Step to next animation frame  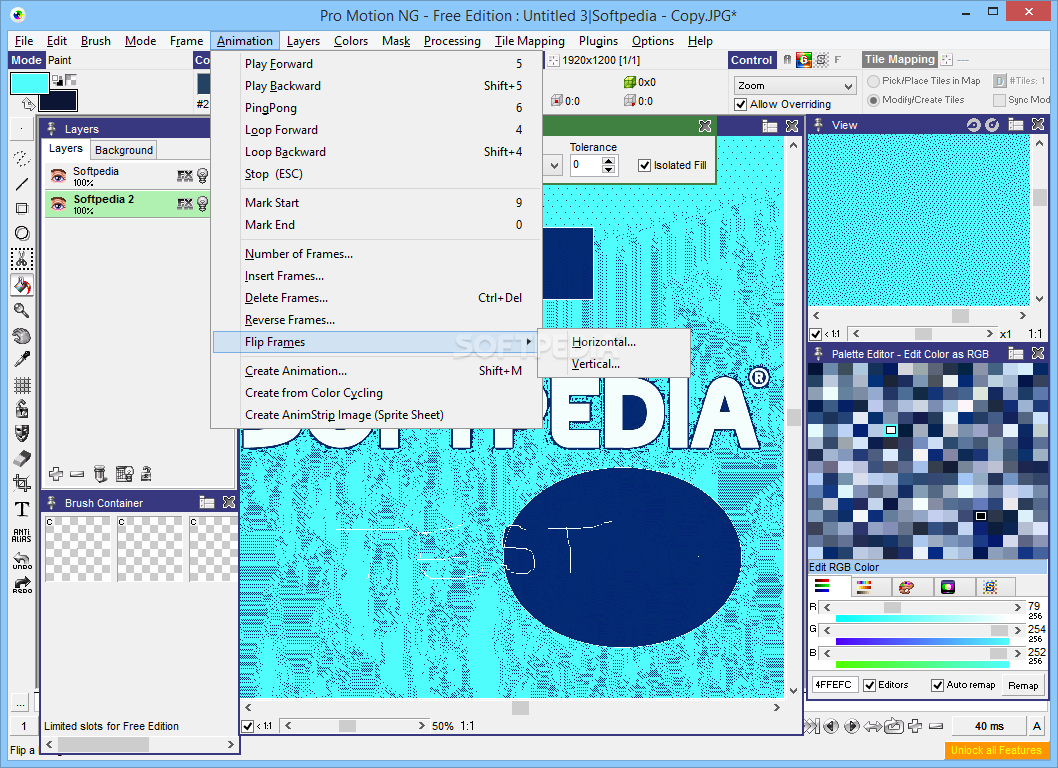(852, 726)
